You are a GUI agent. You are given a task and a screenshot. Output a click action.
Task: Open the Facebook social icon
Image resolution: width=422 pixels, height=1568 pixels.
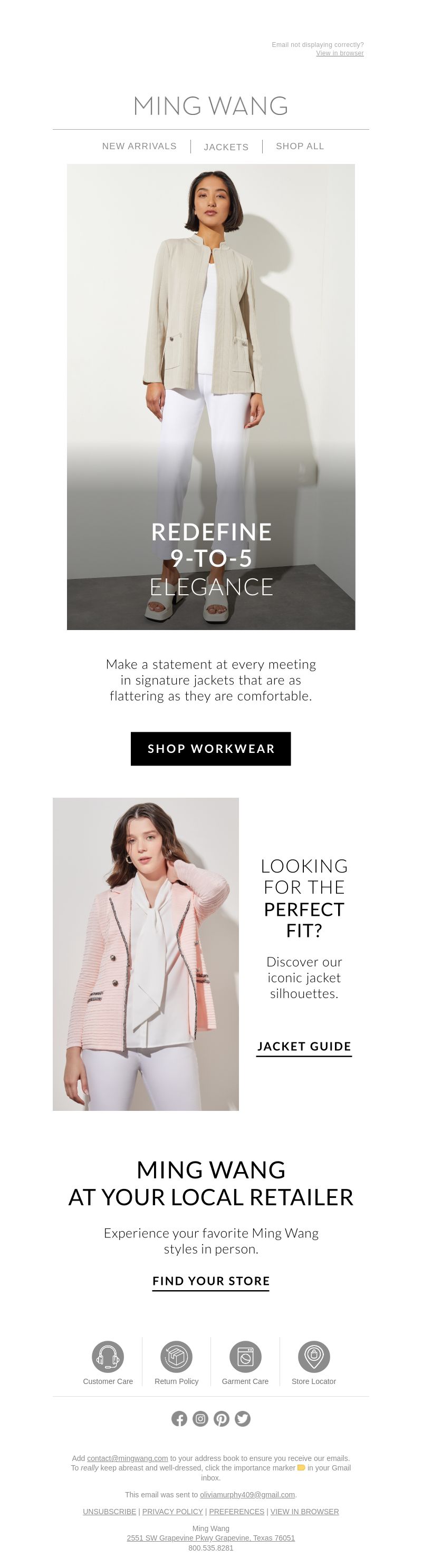coord(179,1419)
